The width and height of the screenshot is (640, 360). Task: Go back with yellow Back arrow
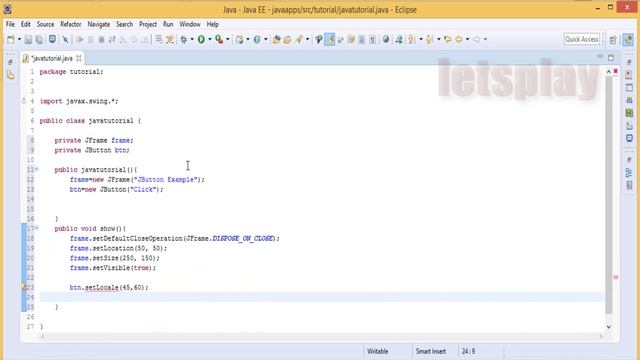coord(459,39)
